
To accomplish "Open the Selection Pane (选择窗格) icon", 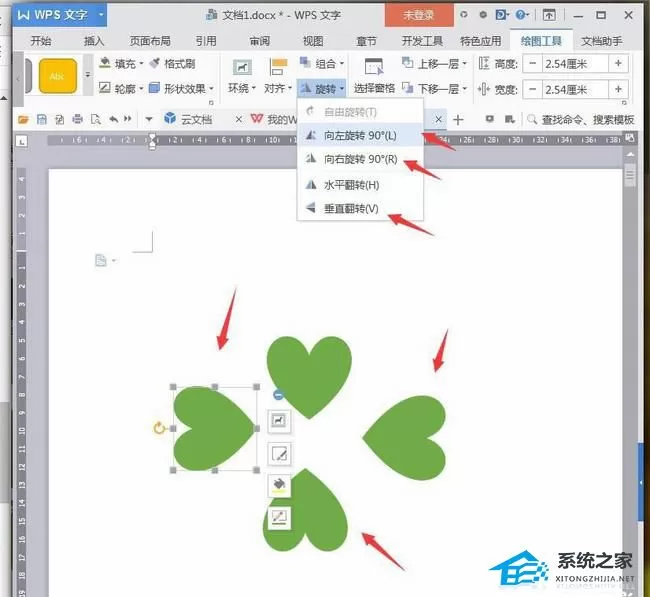I will point(374,66).
